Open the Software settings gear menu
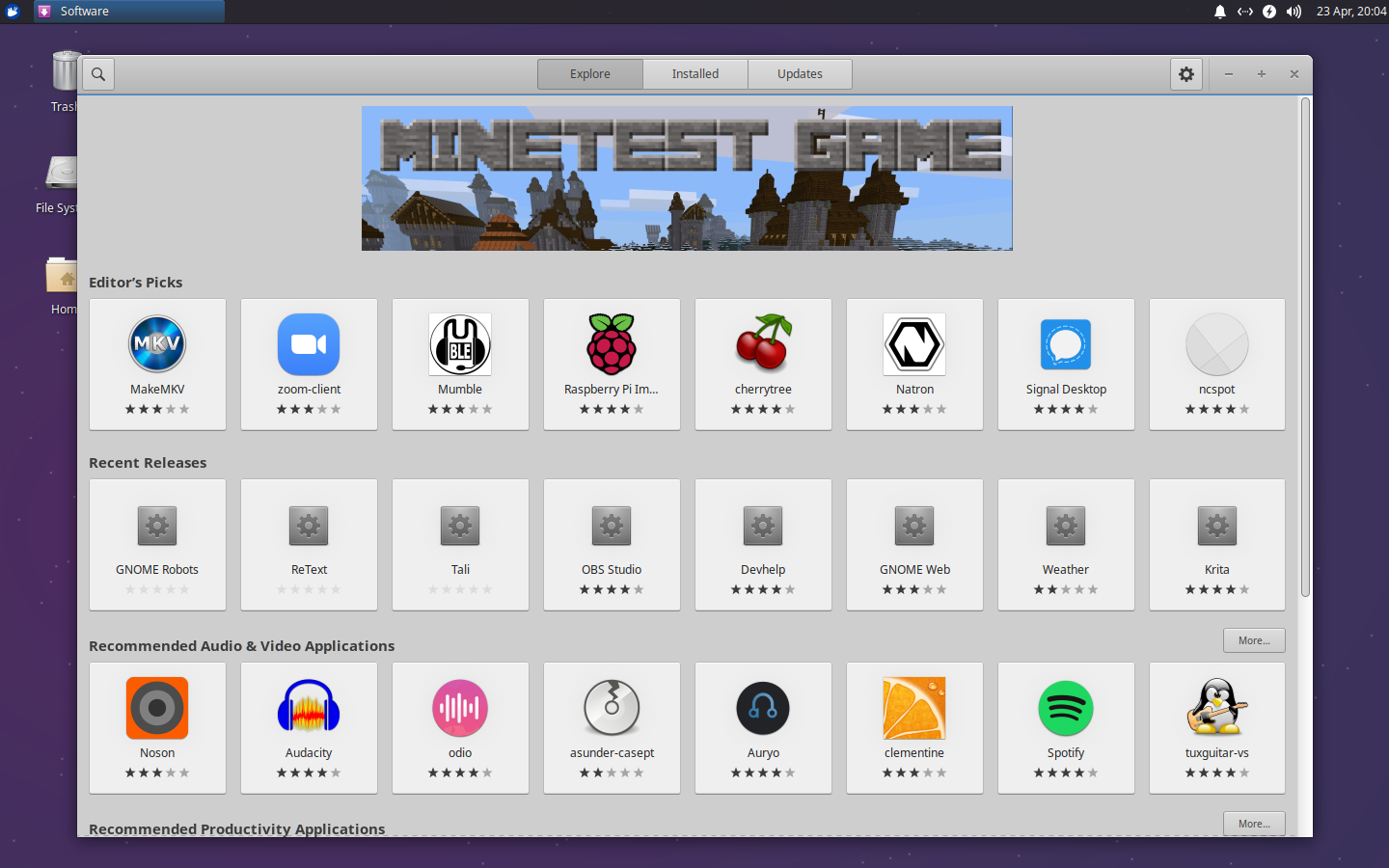The width and height of the screenshot is (1389, 868). [1185, 73]
